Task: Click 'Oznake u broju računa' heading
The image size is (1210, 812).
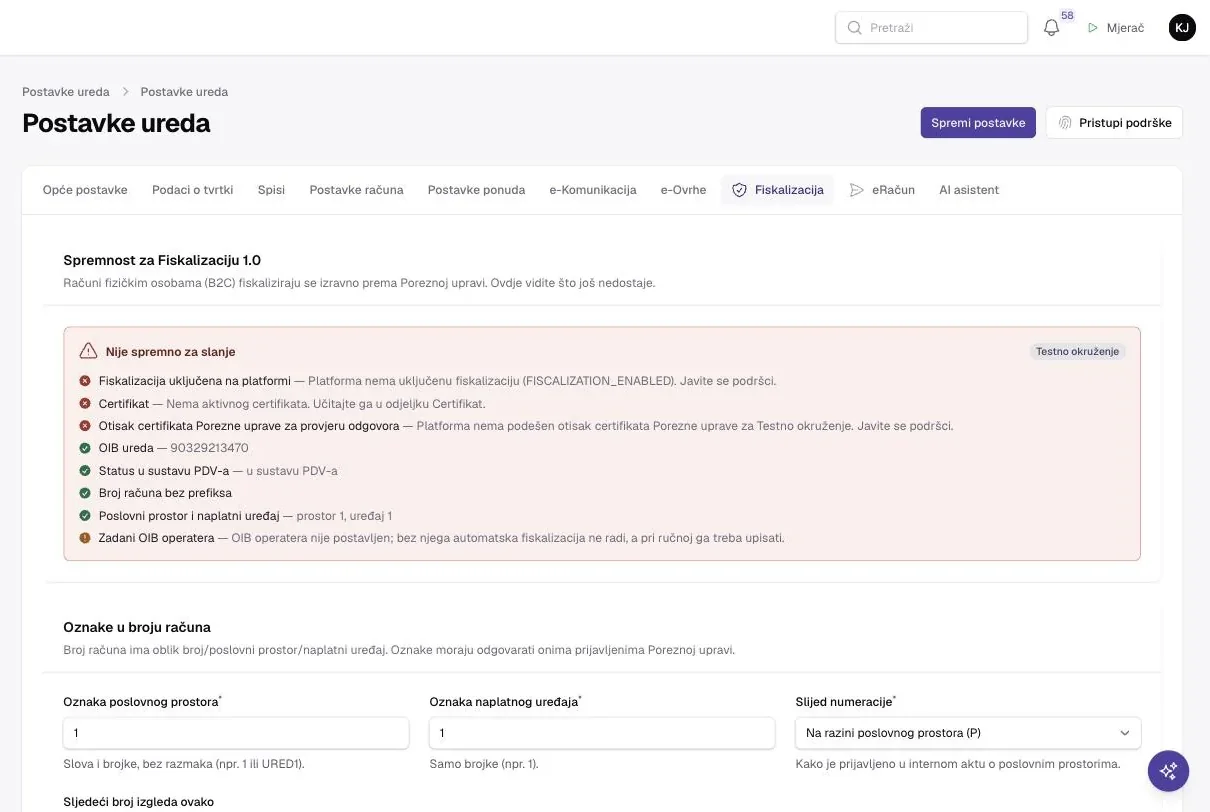Action: [x=137, y=627]
